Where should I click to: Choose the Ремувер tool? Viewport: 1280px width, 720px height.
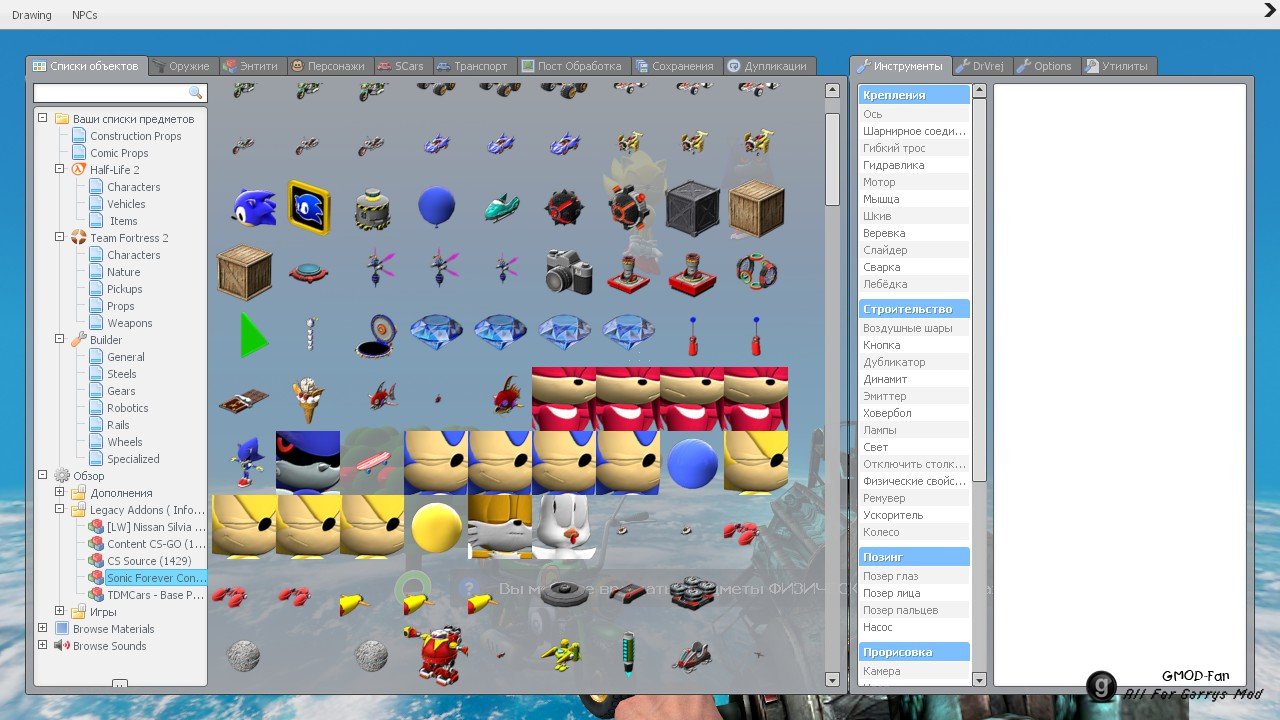tap(914, 498)
